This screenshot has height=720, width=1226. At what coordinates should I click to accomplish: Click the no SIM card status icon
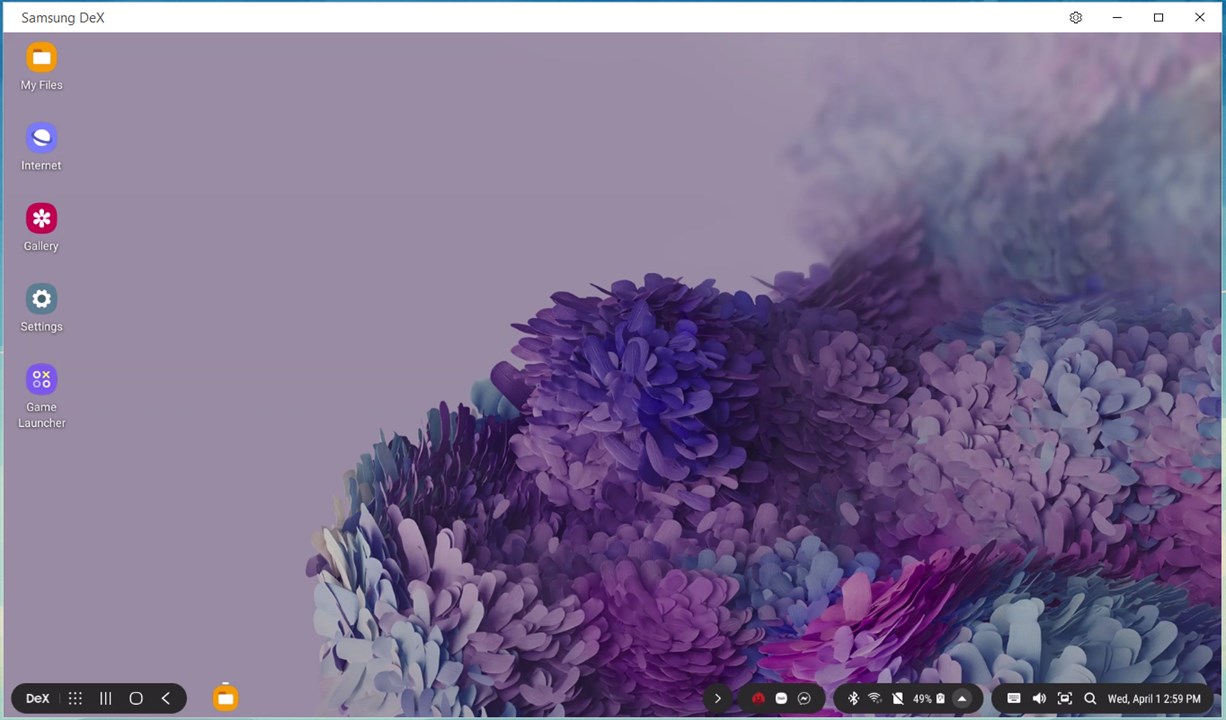[897, 699]
